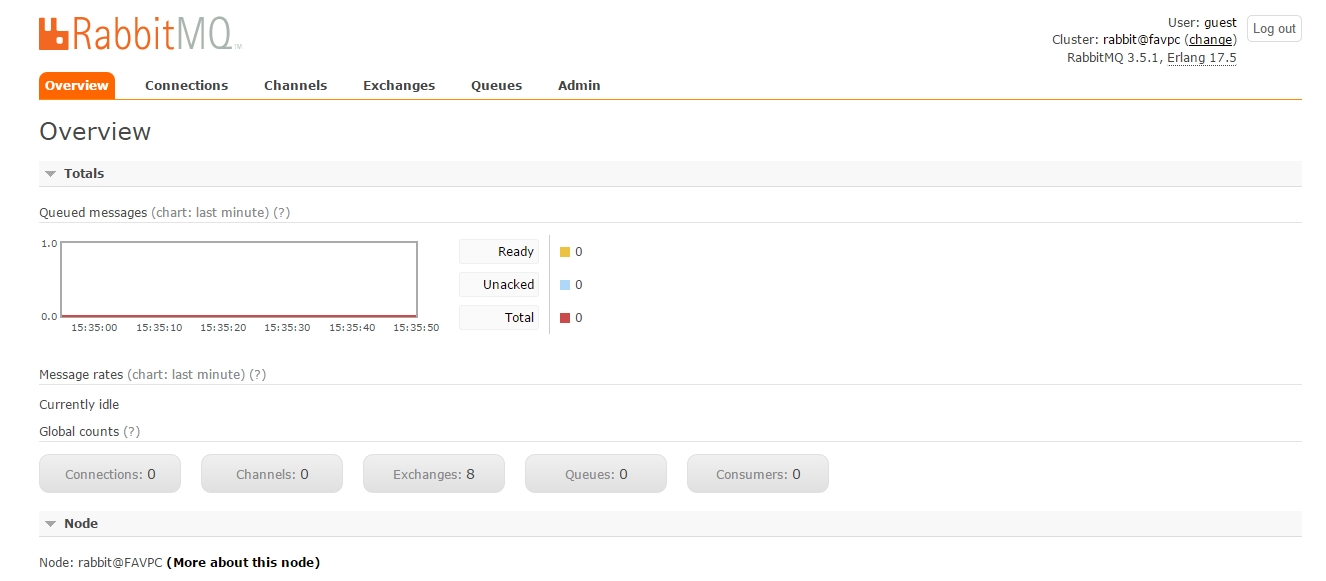The image size is (1326, 581).
Task: Click the Log out button
Action: point(1274,29)
